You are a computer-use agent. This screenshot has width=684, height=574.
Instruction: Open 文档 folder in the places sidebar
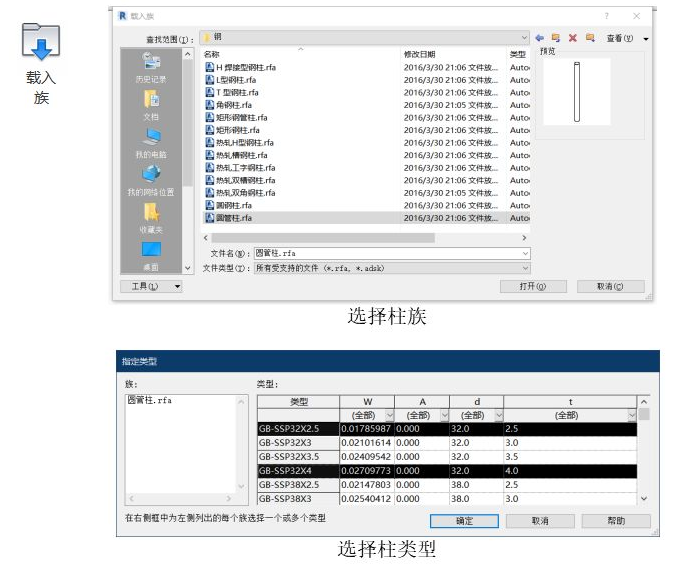[x=151, y=104]
